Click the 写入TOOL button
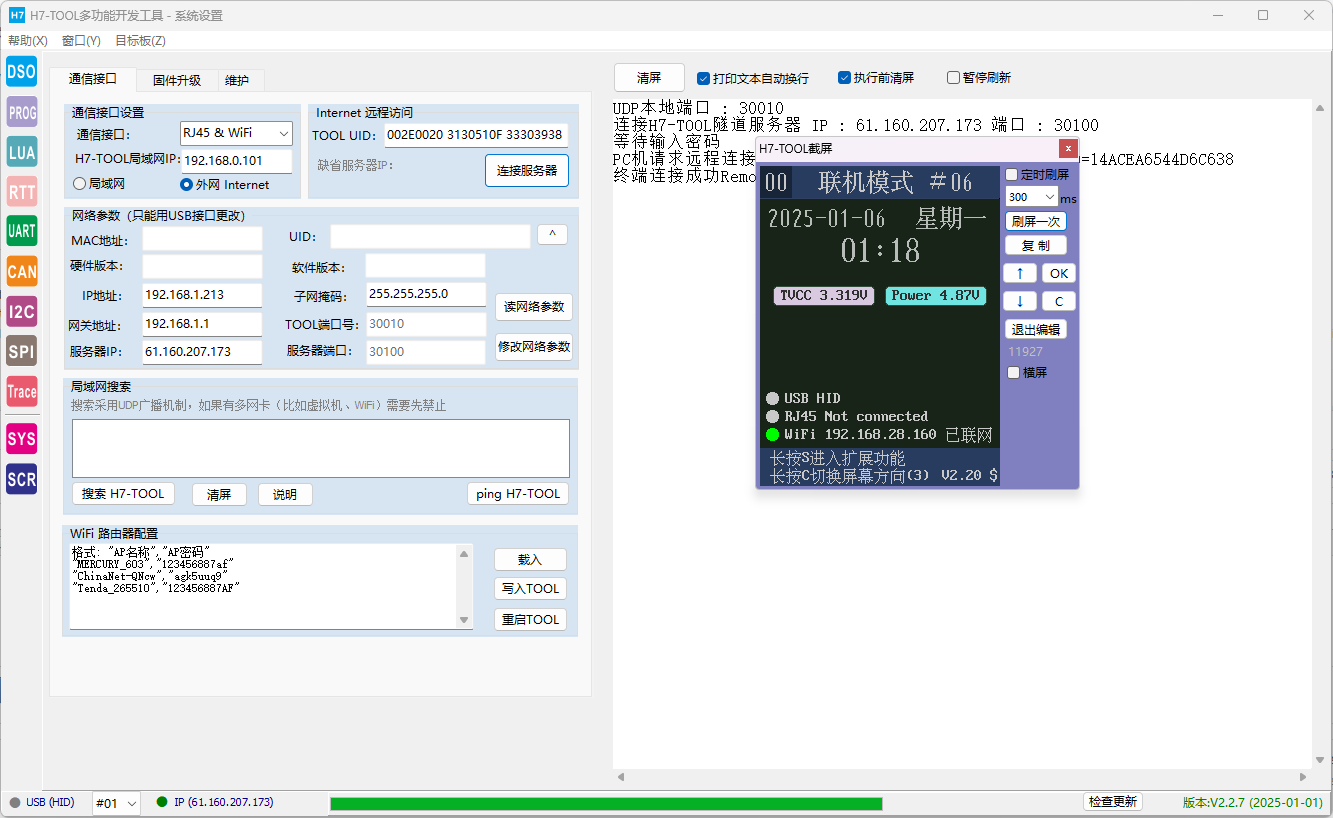Screen dimensions: 1333x818 pos(530,589)
